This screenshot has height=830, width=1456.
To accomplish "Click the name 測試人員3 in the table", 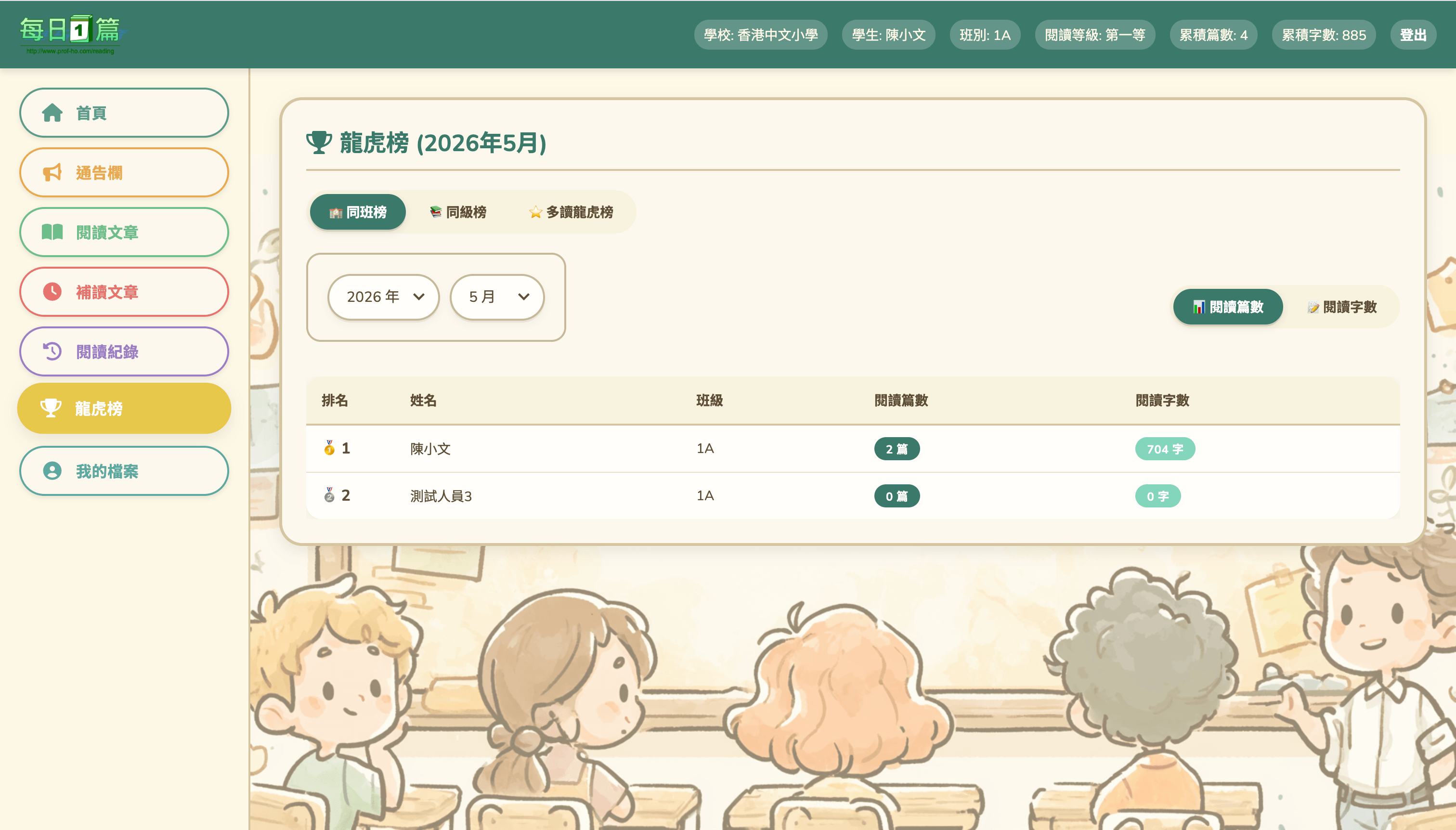I will click(441, 496).
